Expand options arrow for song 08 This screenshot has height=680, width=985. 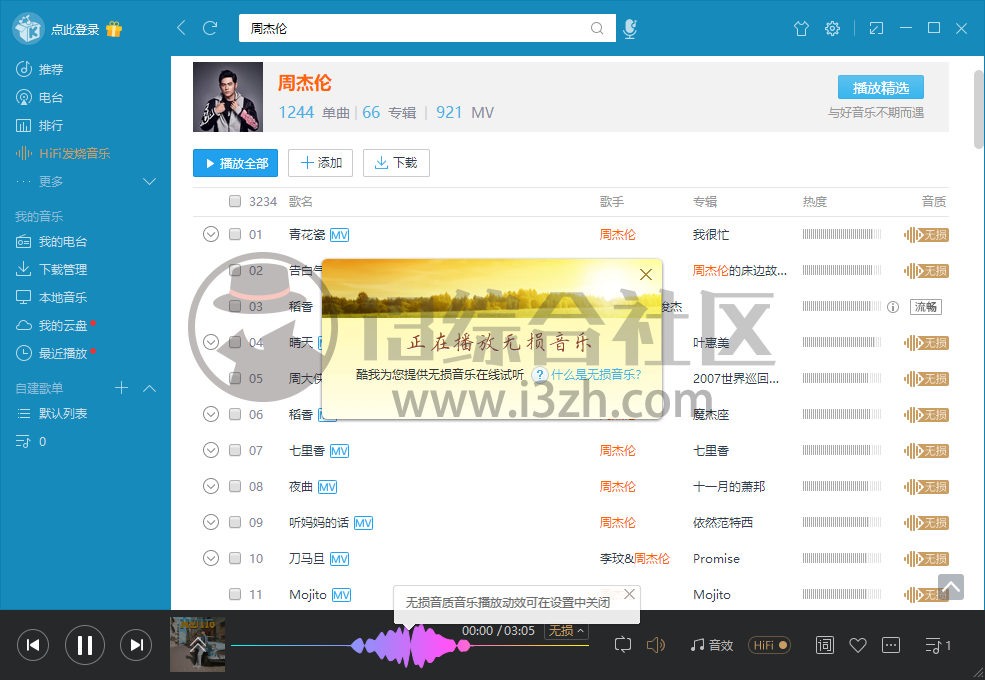pyautogui.click(x=211, y=486)
